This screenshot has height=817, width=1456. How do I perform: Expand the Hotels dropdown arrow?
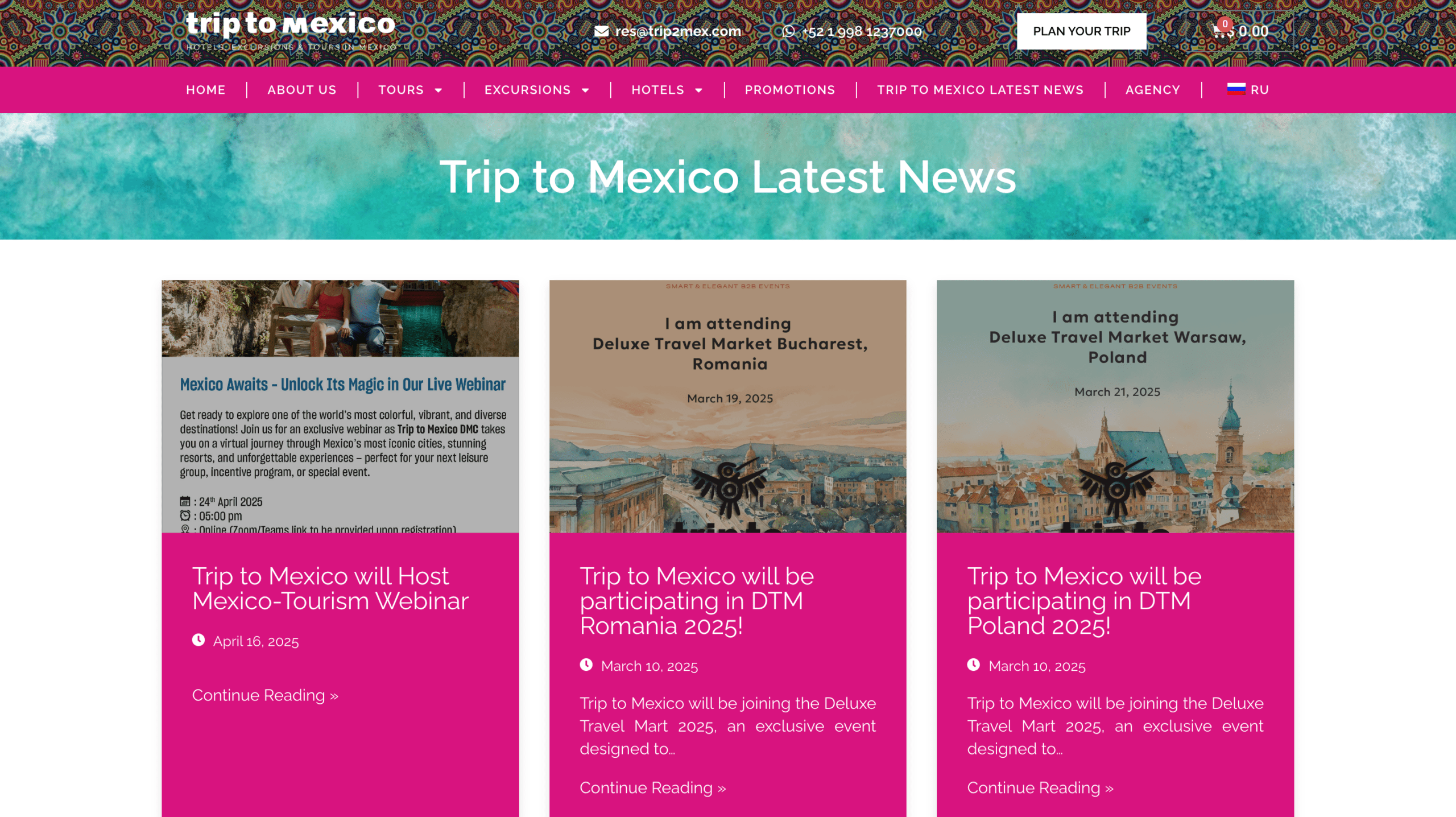coord(699,90)
